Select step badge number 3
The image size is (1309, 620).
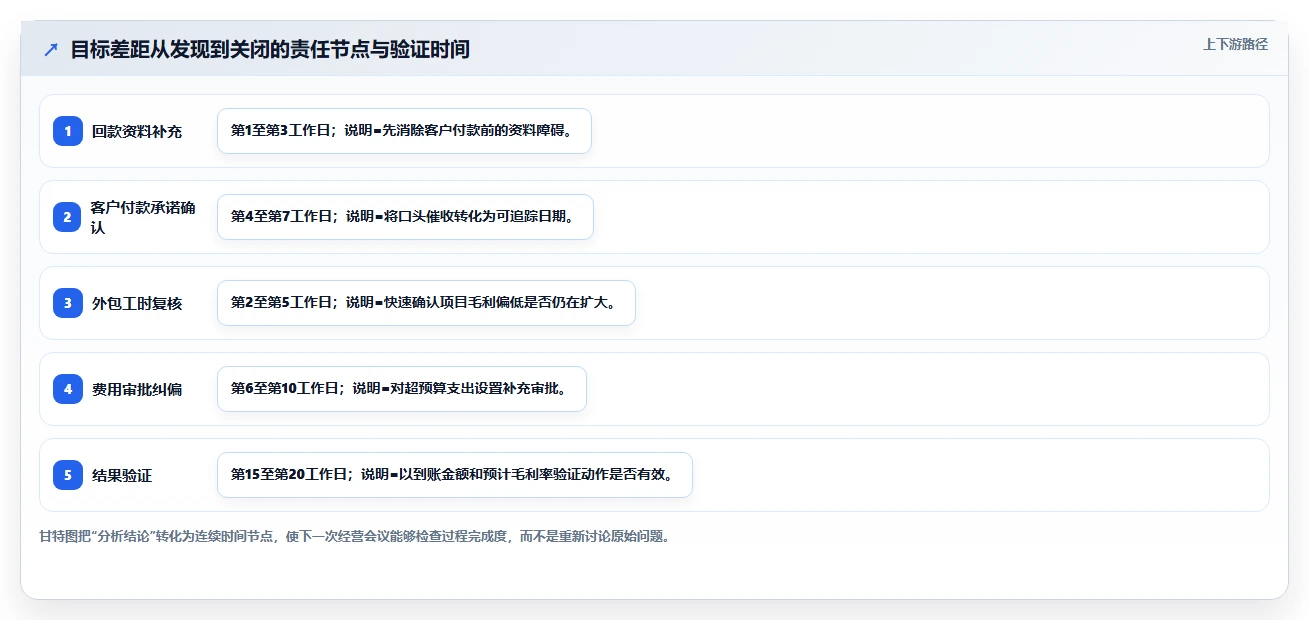[68, 303]
